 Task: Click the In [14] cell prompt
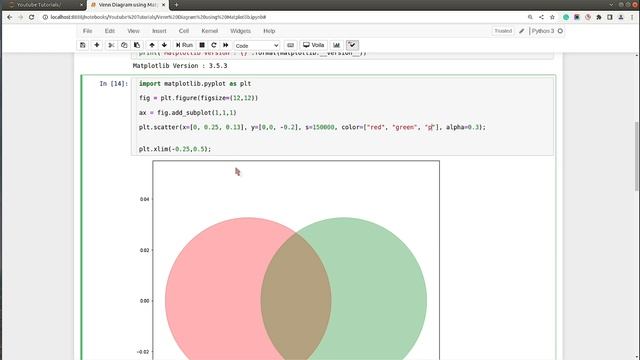click(x=114, y=84)
